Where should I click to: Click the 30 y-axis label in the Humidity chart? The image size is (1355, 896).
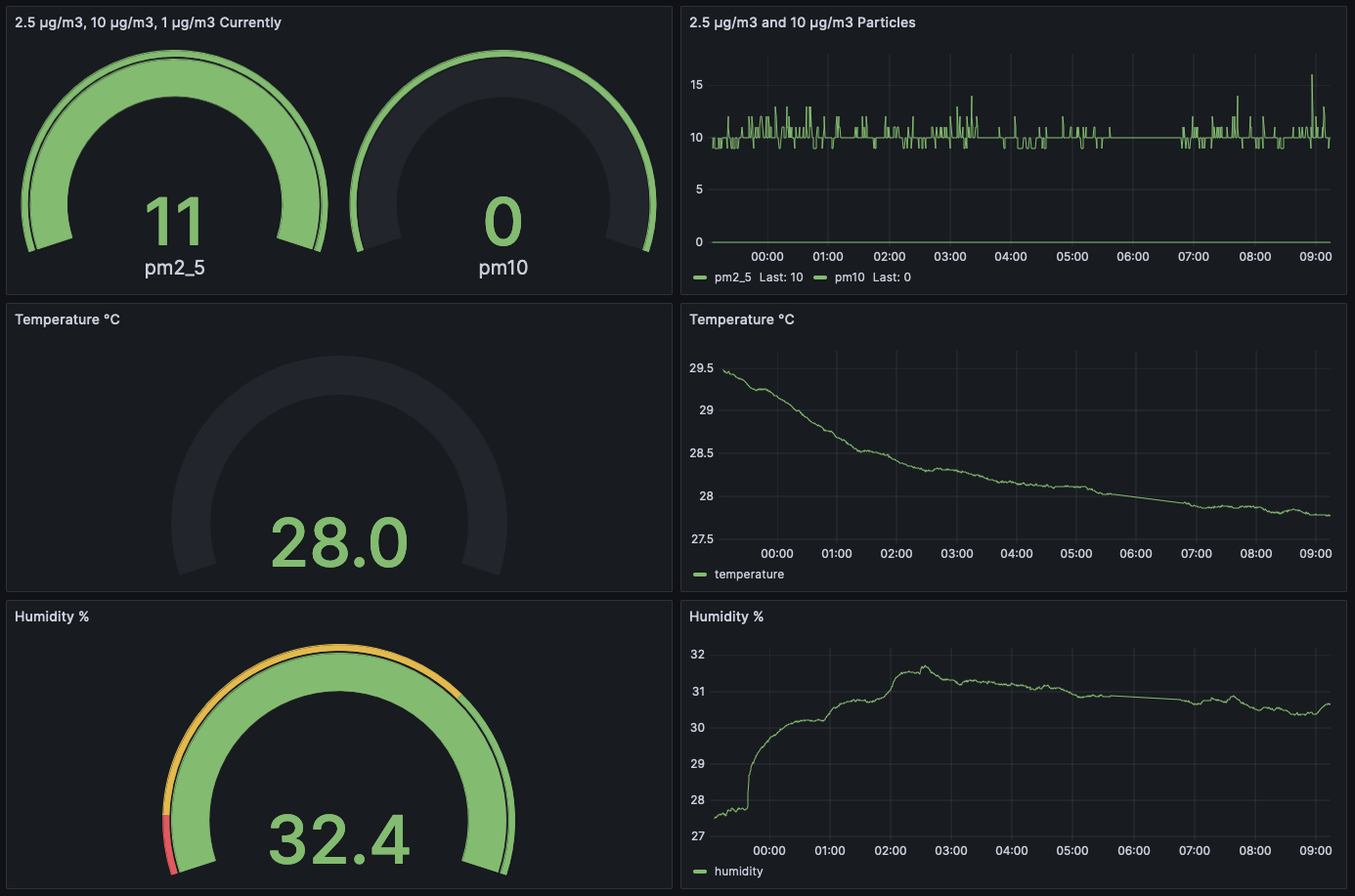[697, 728]
